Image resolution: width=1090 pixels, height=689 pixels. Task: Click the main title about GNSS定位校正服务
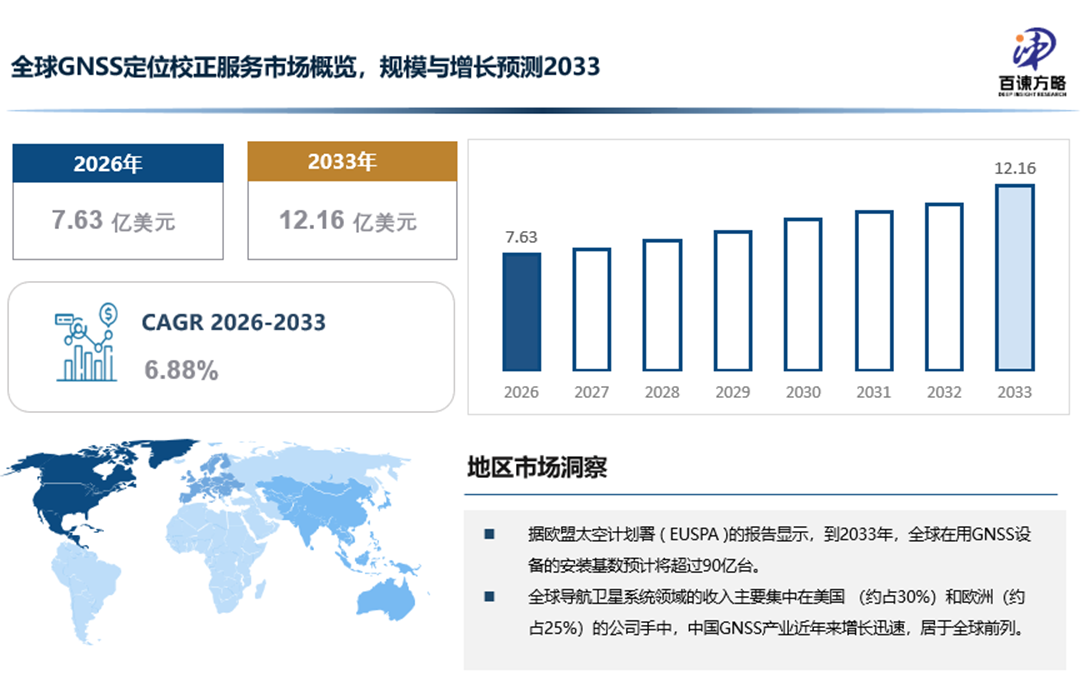[305, 67]
